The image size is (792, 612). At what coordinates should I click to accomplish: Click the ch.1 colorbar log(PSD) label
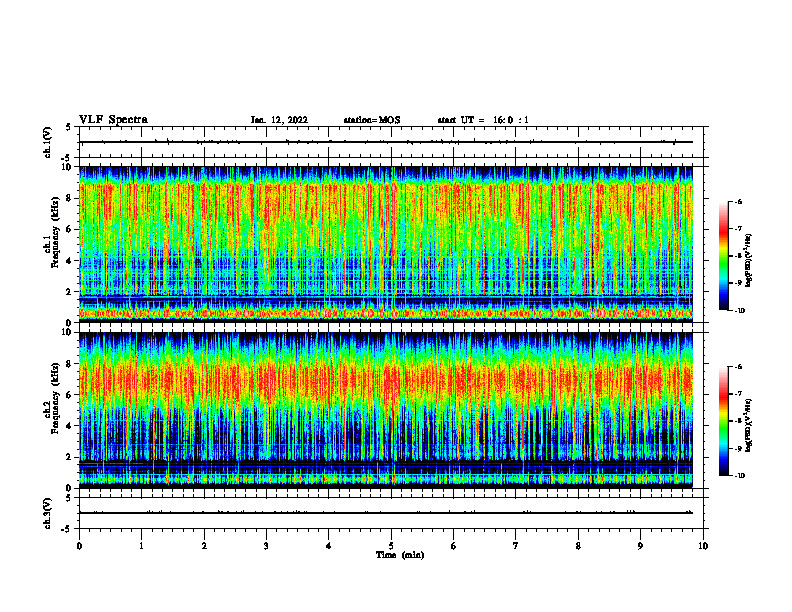(x=749, y=261)
